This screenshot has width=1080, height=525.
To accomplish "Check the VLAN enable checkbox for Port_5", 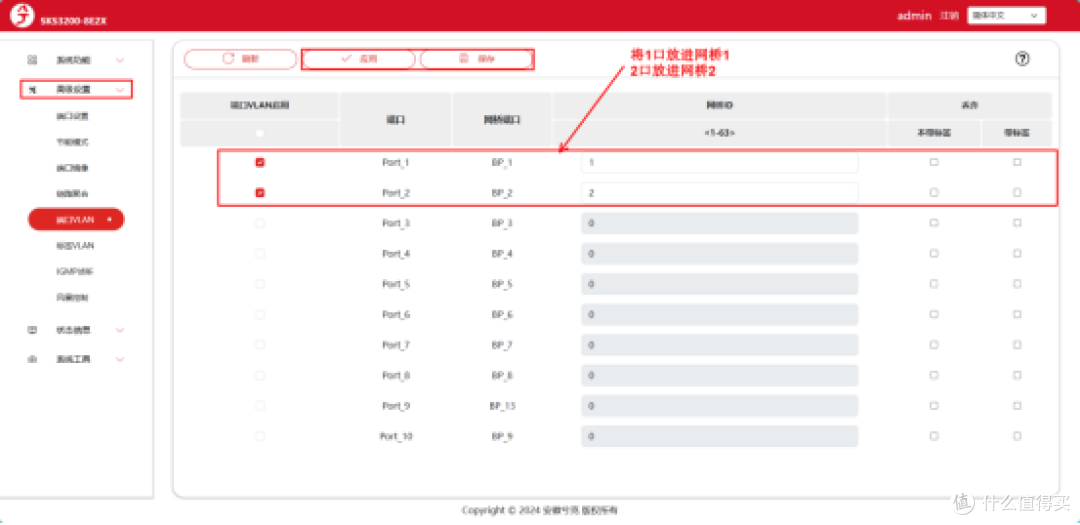I will pyautogui.click(x=260, y=284).
